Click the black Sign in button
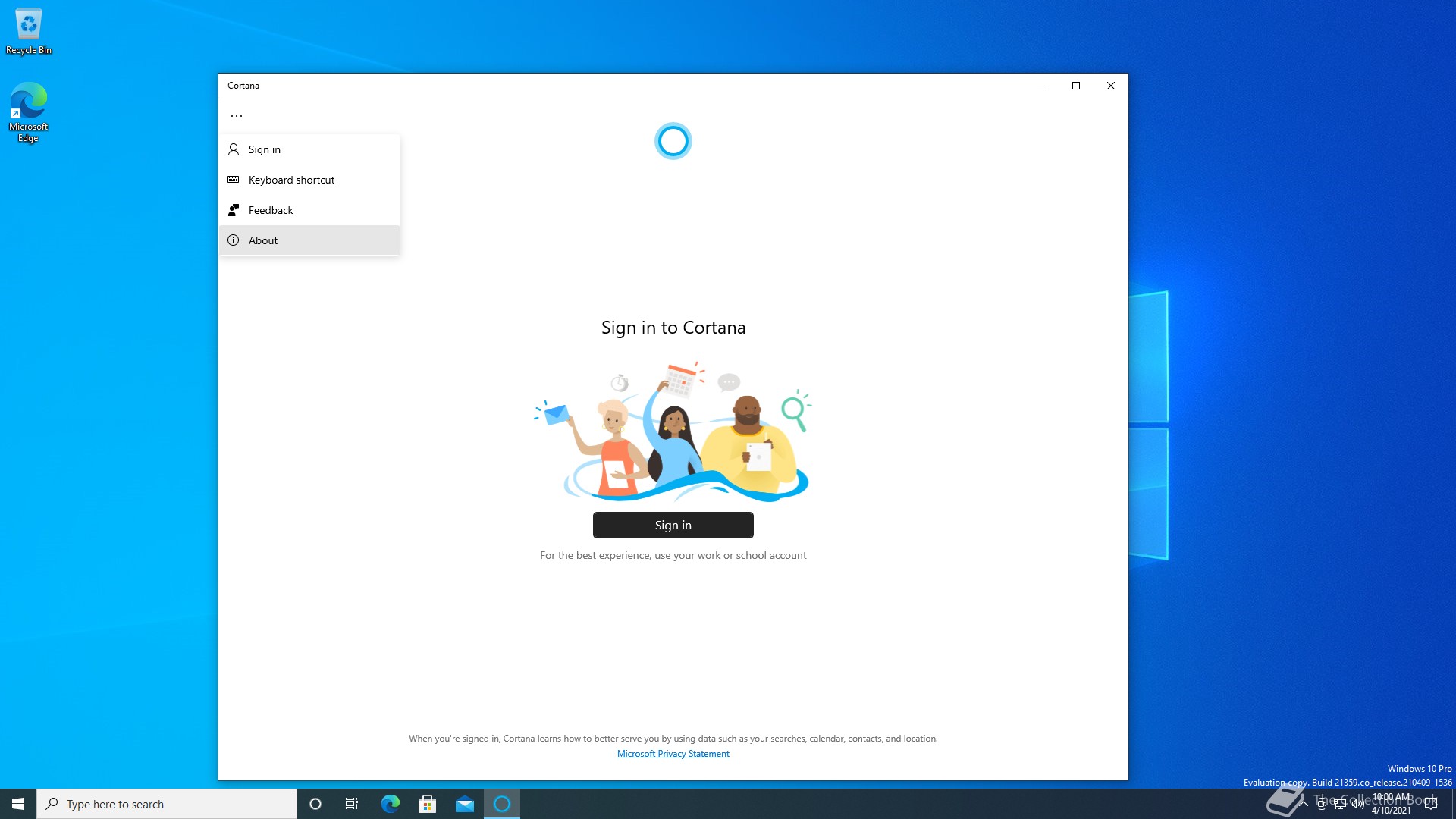Viewport: 1456px width, 819px height. click(x=673, y=525)
